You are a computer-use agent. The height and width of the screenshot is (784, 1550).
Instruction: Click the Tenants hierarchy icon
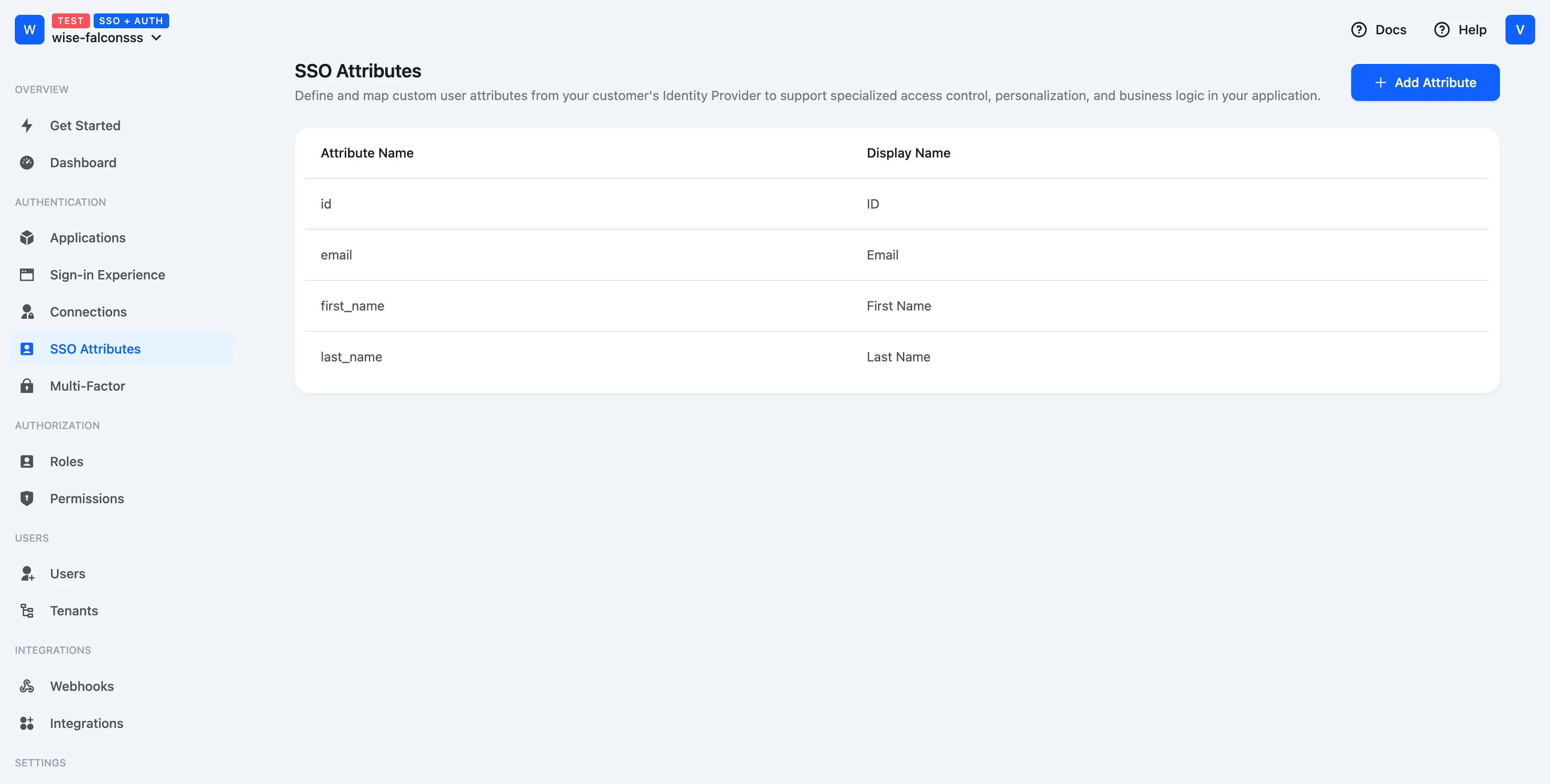[27, 610]
